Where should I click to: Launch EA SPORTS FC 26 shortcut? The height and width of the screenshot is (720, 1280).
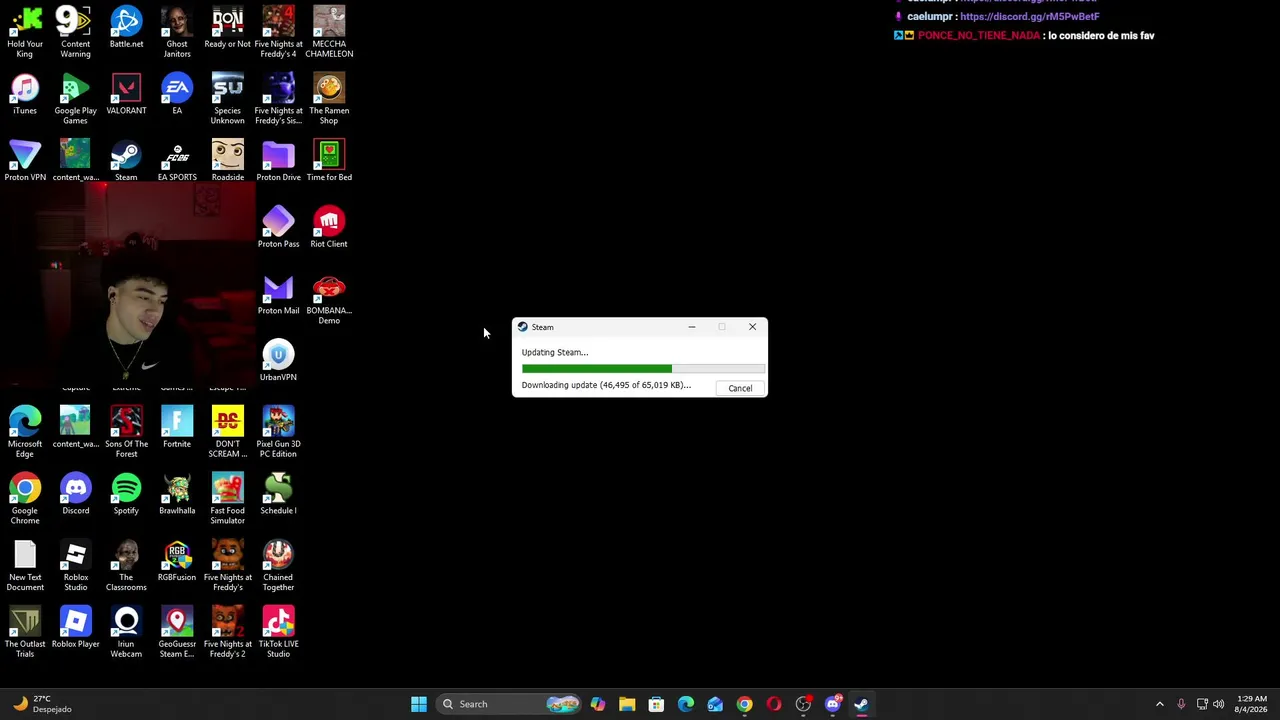coord(177,161)
